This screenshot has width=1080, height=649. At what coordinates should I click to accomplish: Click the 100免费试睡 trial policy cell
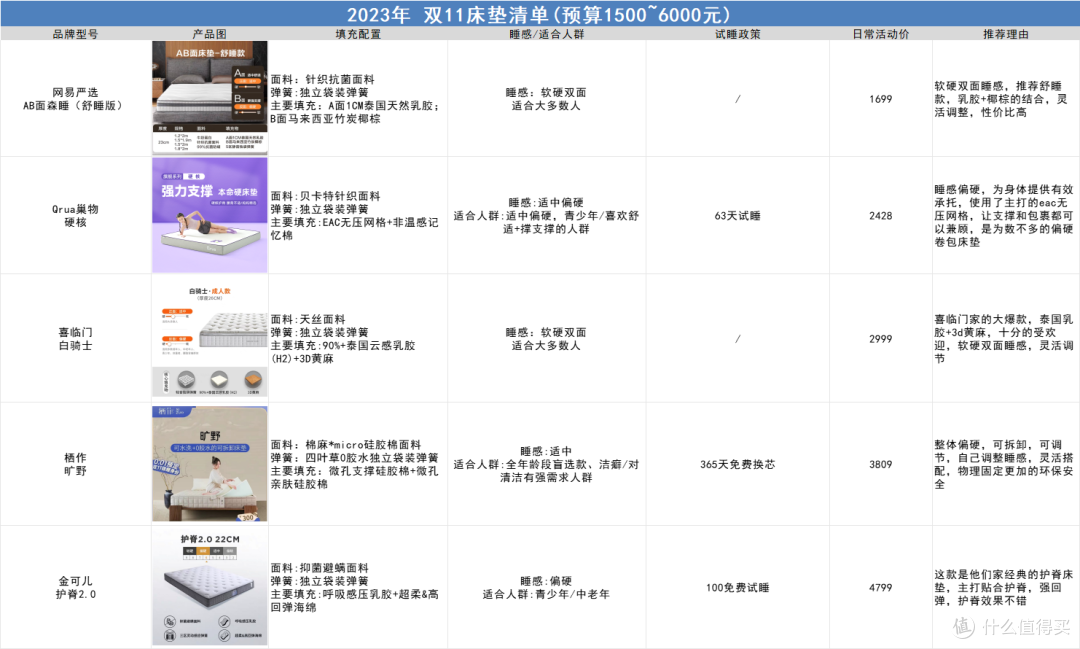pos(738,587)
